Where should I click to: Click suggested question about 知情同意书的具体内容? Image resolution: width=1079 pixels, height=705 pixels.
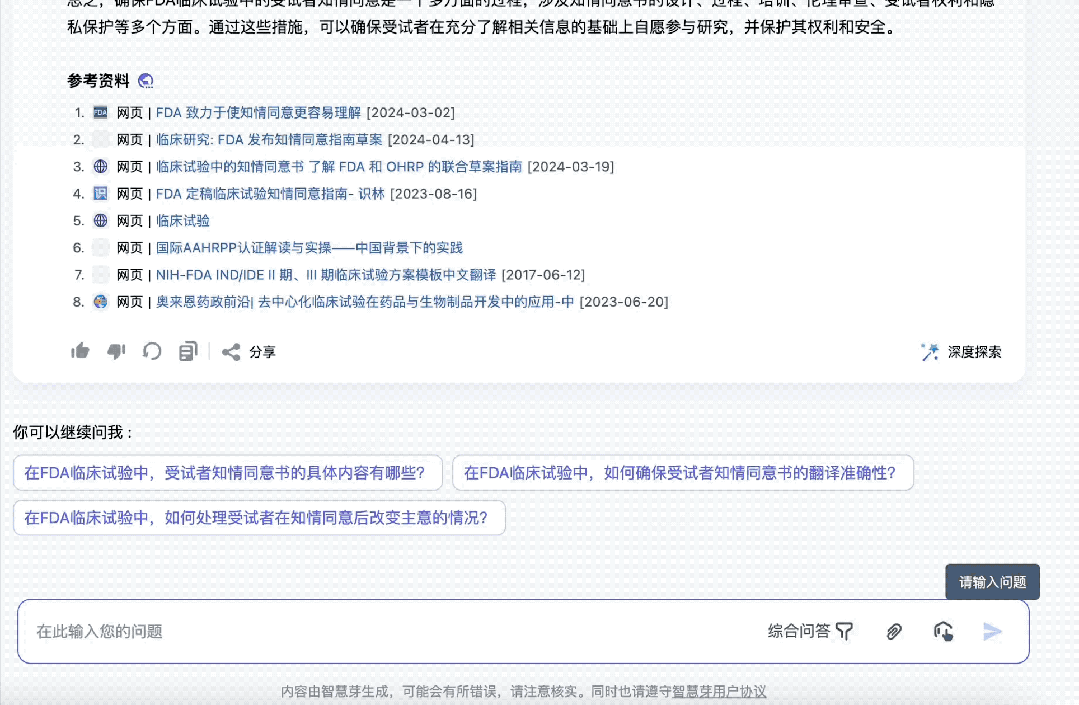227,471
